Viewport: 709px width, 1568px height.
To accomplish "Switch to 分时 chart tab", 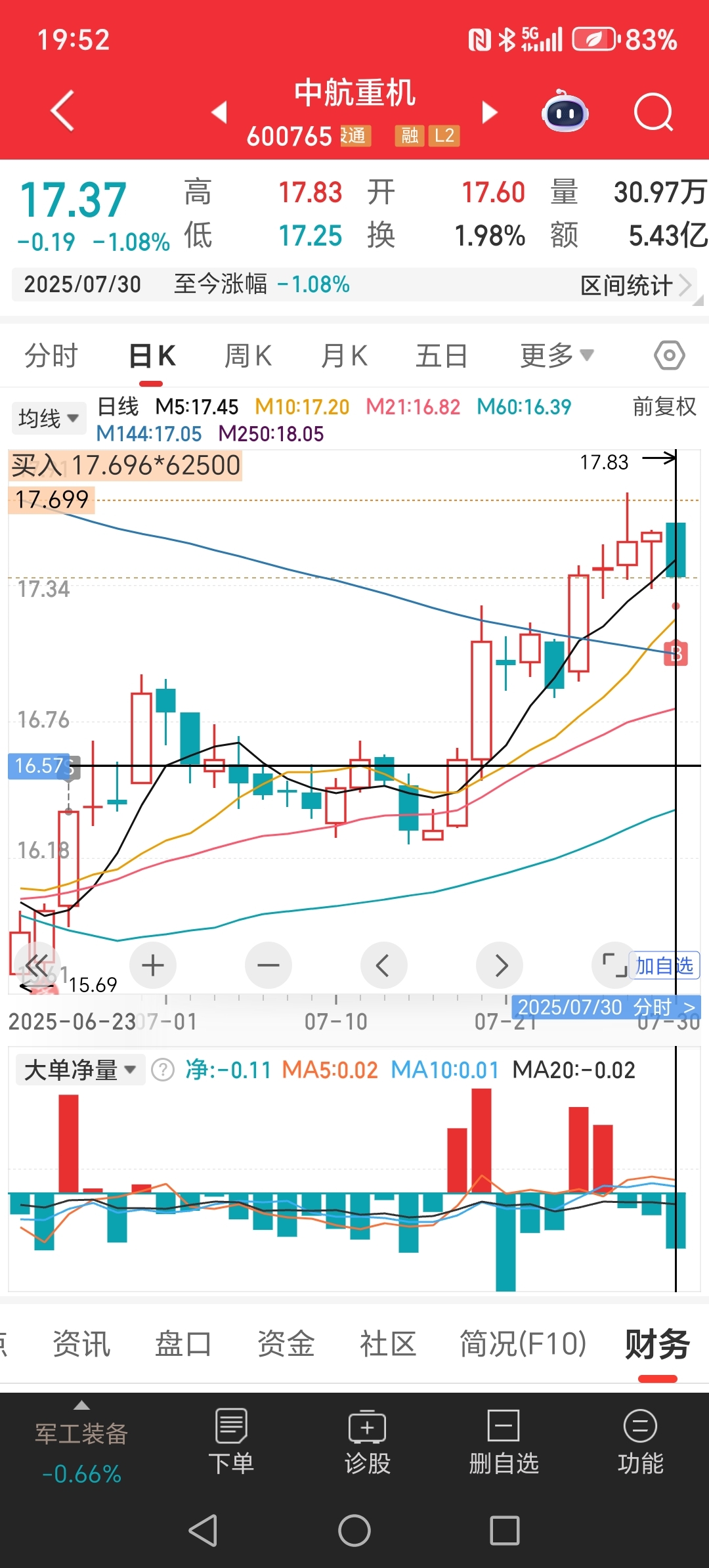I will (x=51, y=356).
